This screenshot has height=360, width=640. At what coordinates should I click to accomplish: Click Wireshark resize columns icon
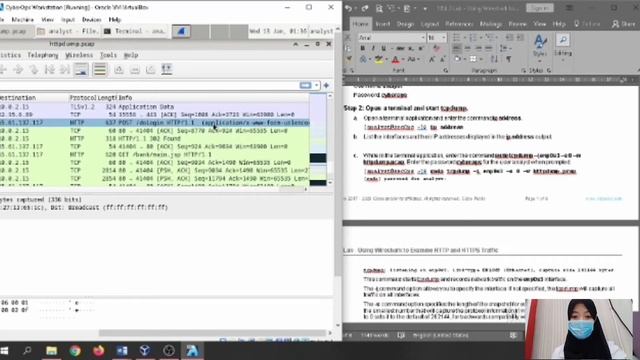coord(167,70)
